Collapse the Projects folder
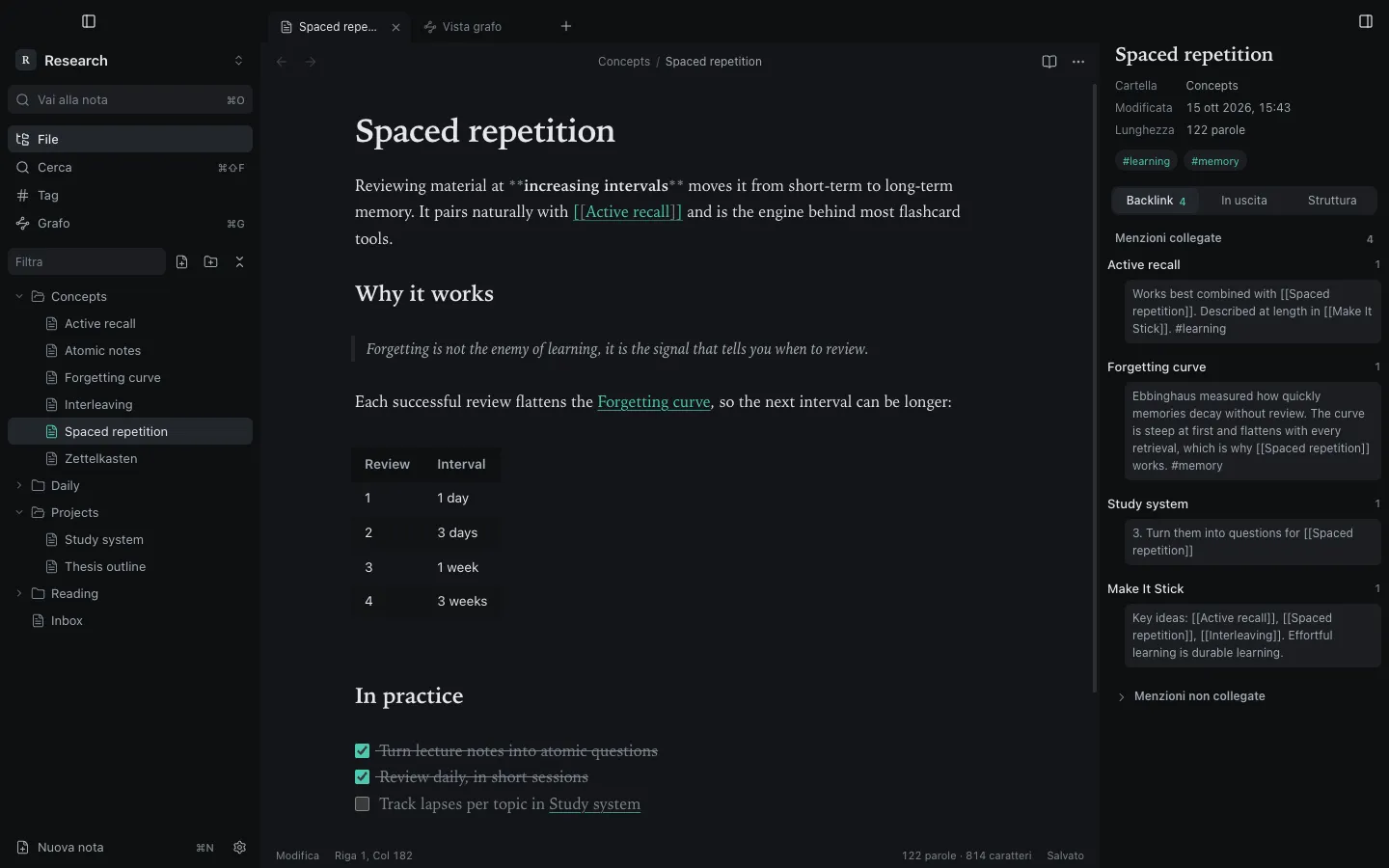 coord(19,512)
